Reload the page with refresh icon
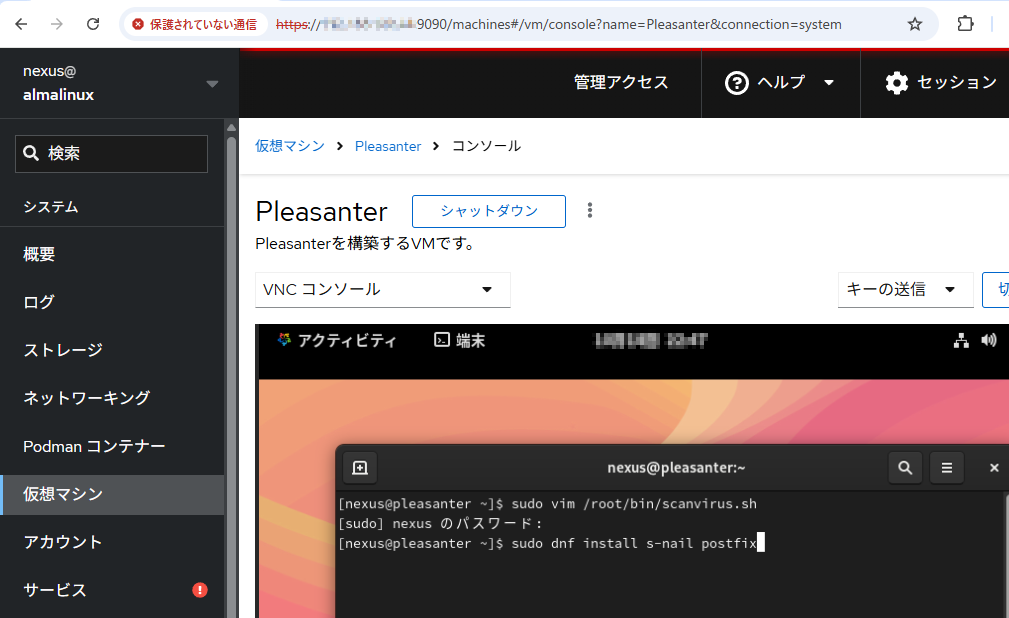 point(93,24)
